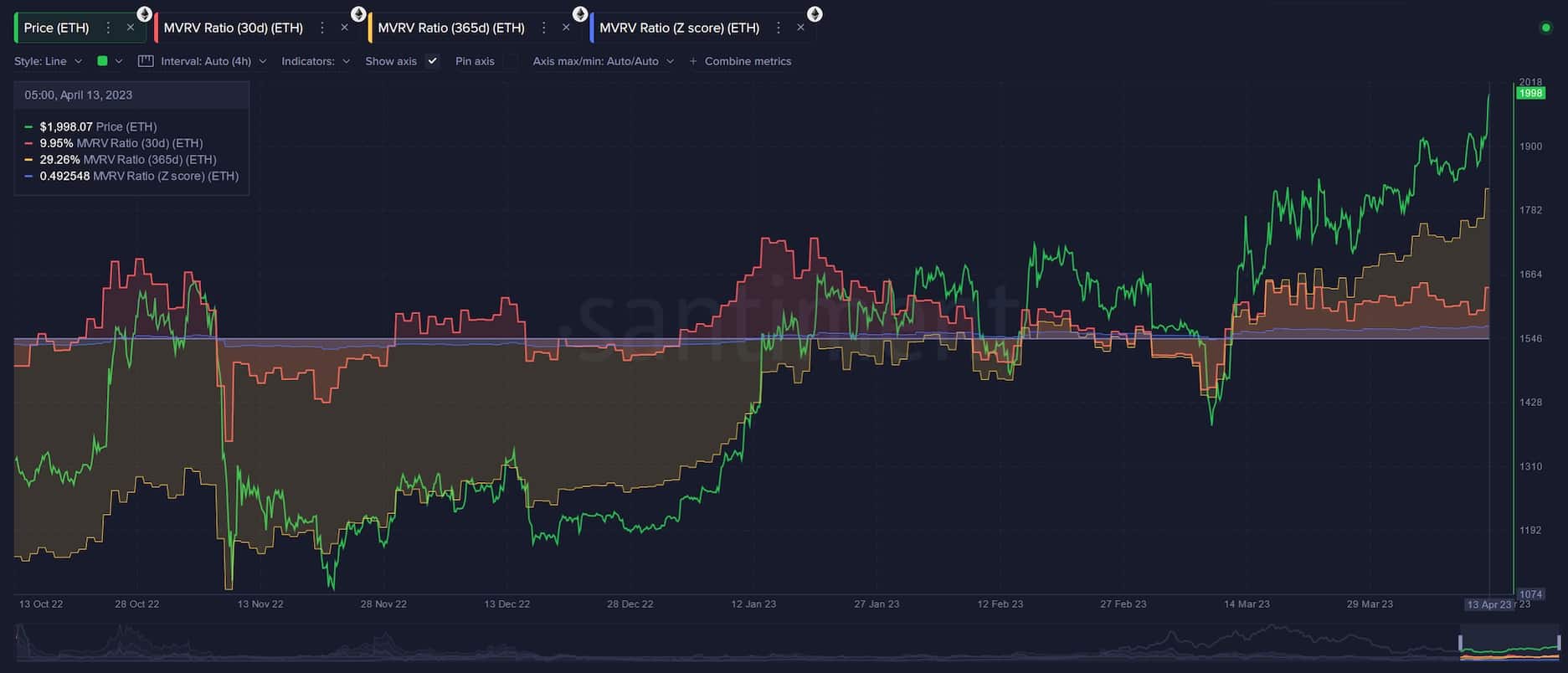1568x673 pixels.
Task: Remove the MVRV Ratio (30d) metric
Action: point(344,28)
